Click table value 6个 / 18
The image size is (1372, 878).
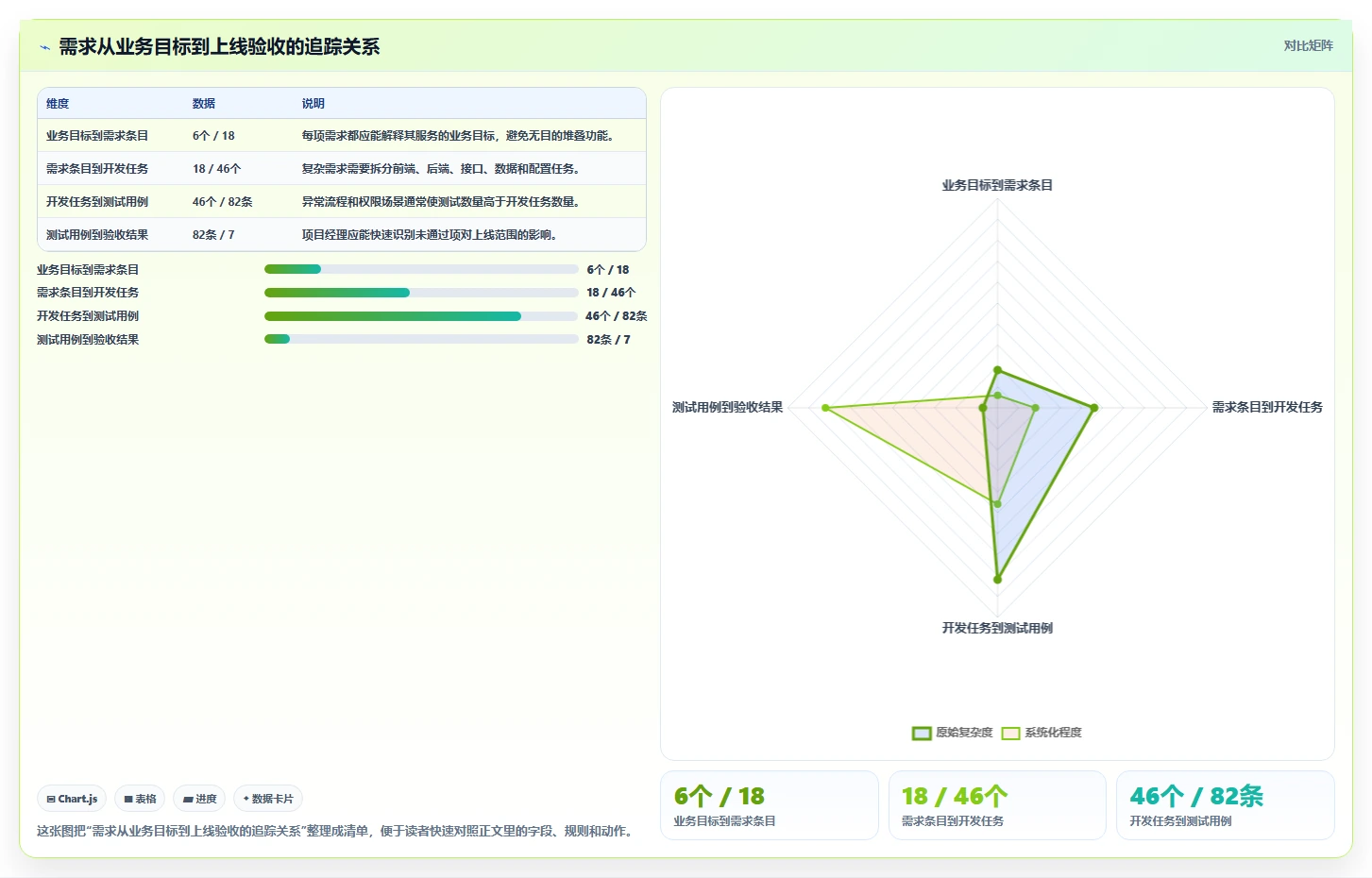pyautogui.click(x=213, y=136)
